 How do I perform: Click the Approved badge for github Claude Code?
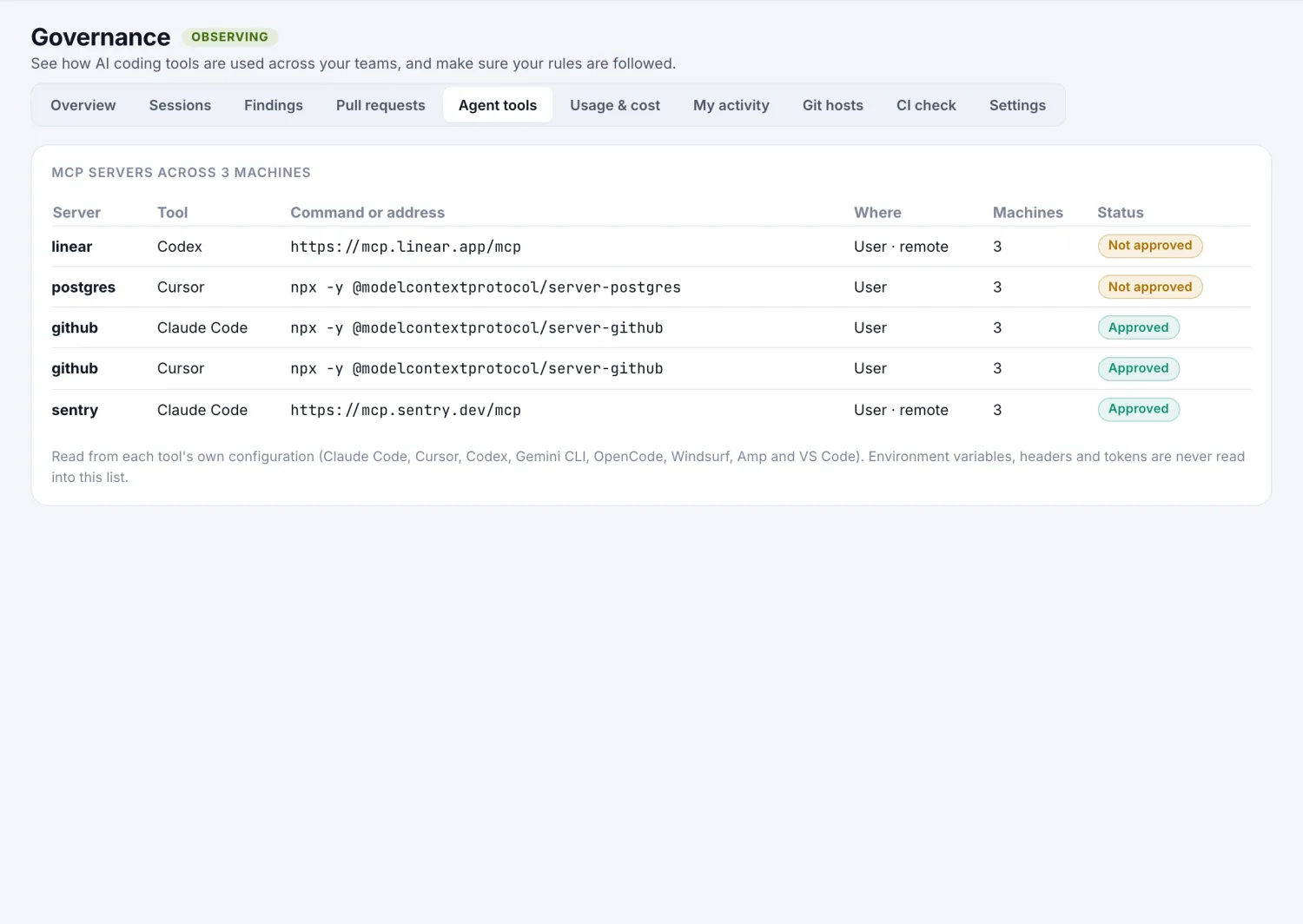(x=1139, y=327)
